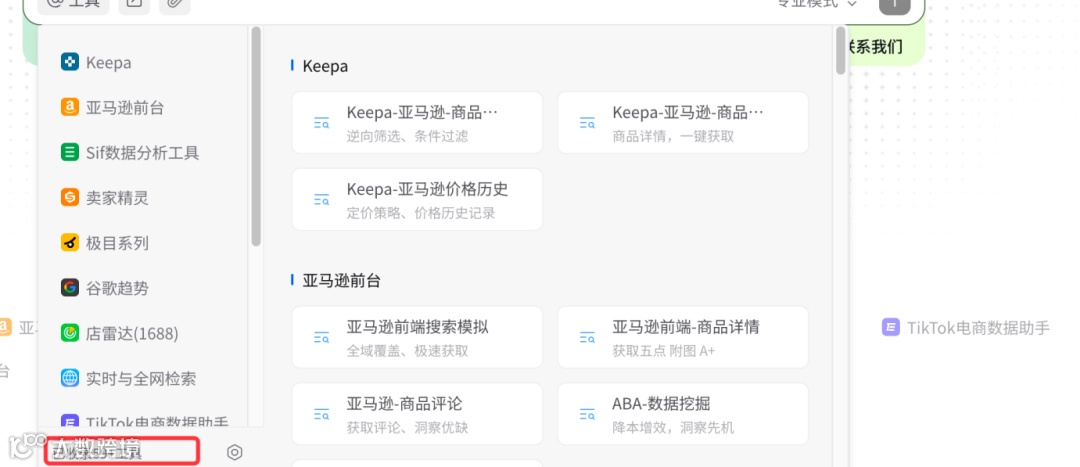Select 极目系列 in the sidebar
This screenshot has width=1080, height=467.
click(105, 243)
